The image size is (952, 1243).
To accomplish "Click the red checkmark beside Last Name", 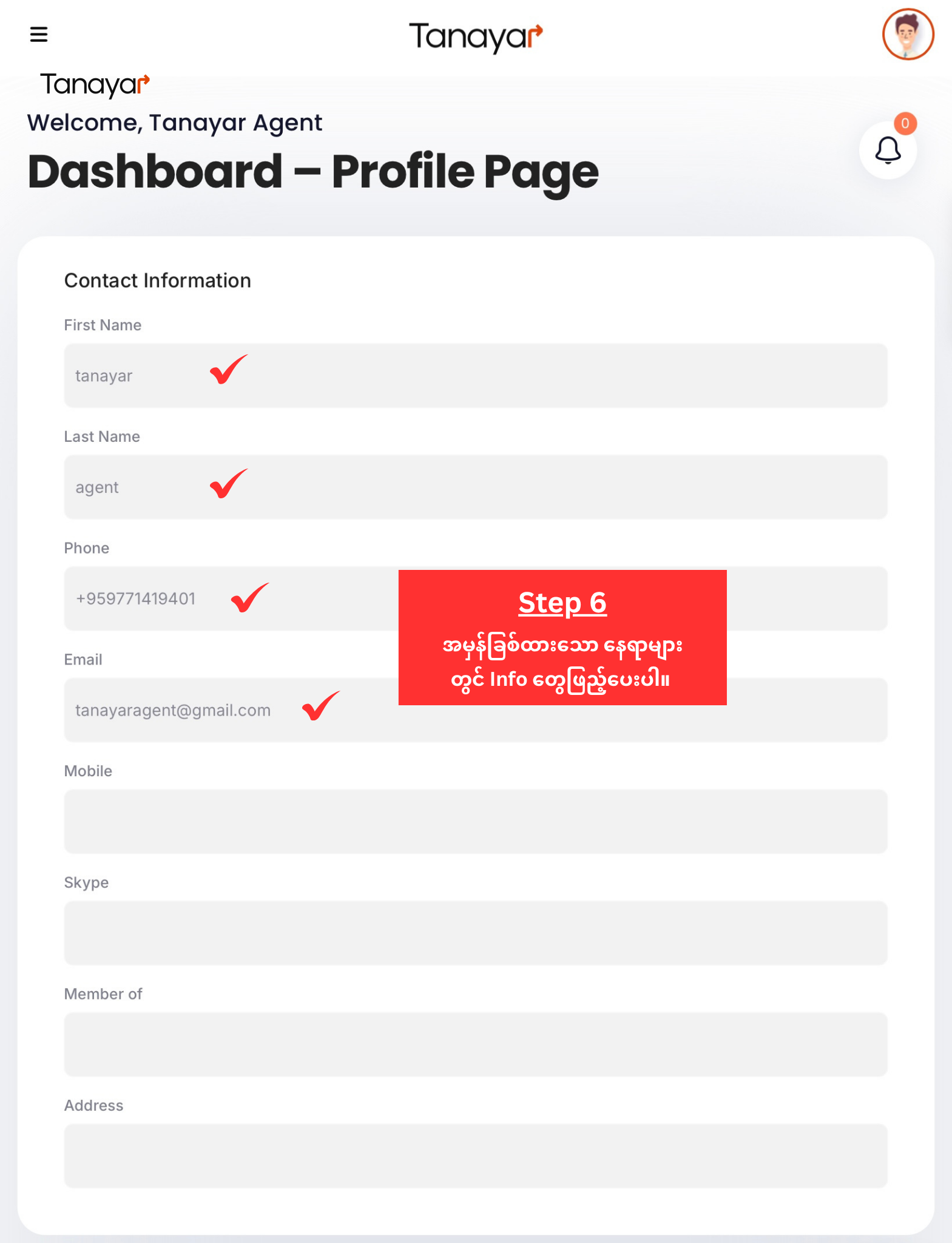I will point(228,484).
